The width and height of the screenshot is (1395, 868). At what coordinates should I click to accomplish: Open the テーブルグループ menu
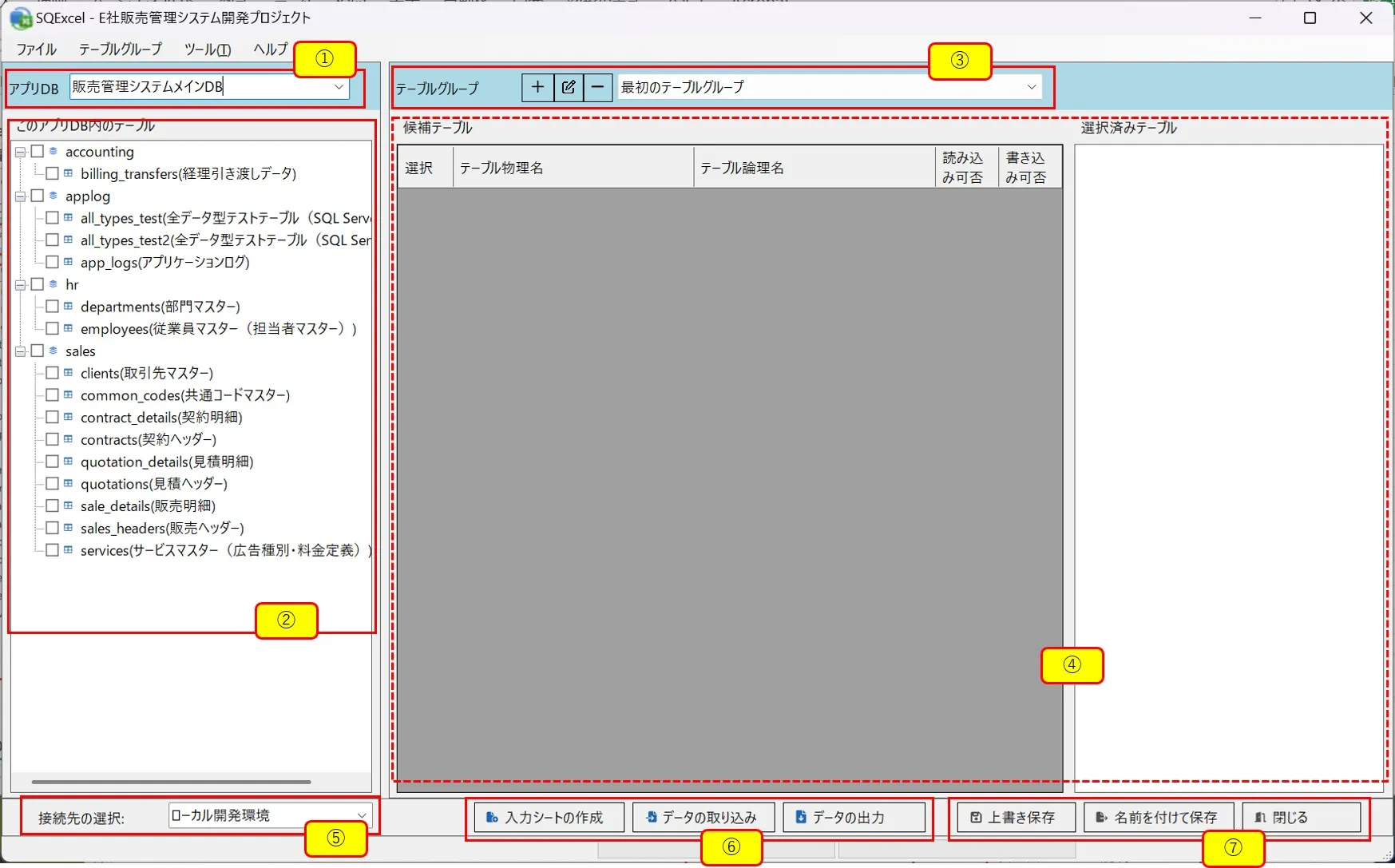(120, 50)
